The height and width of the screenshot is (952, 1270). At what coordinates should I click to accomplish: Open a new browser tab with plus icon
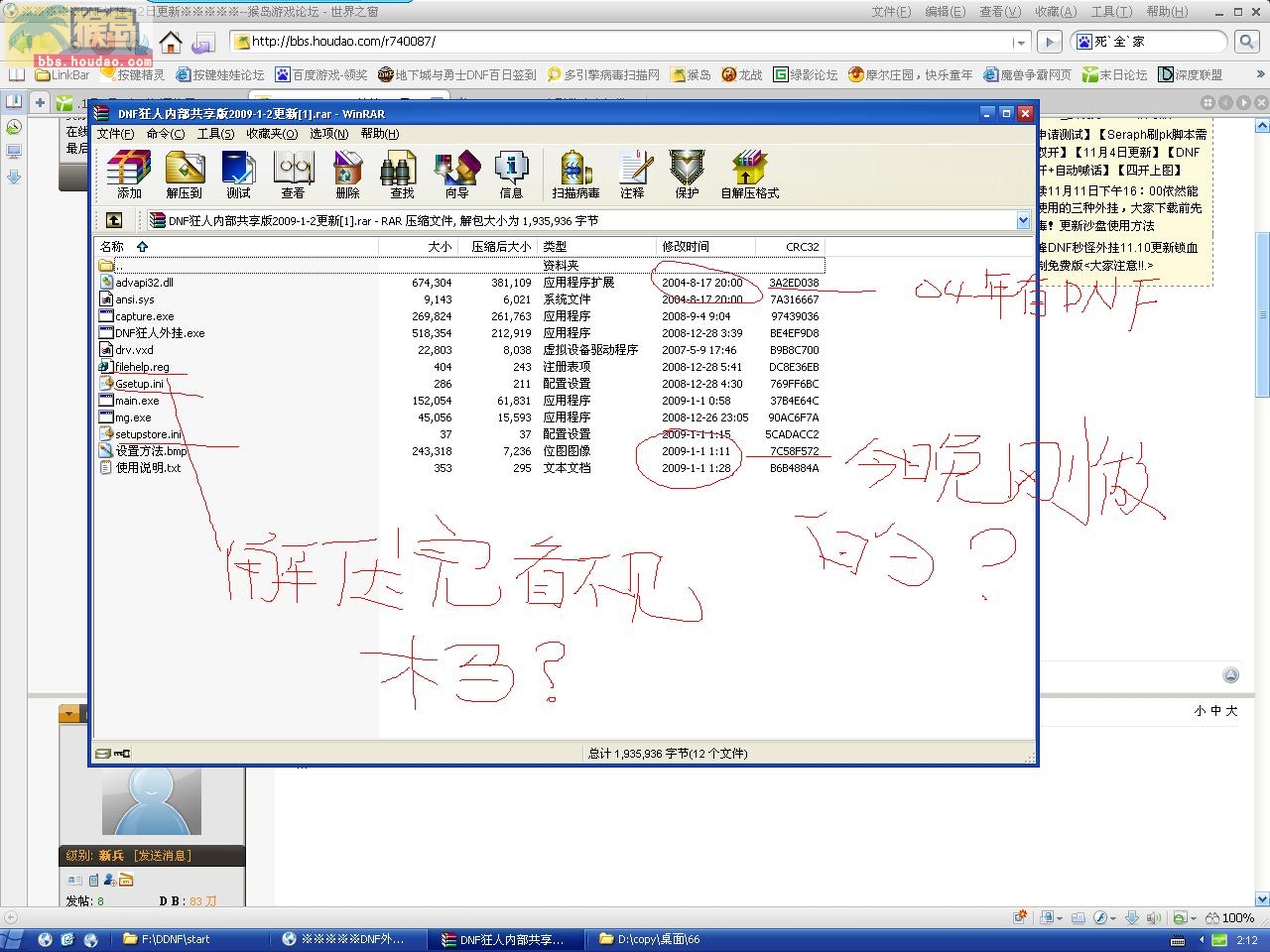[x=40, y=102]
